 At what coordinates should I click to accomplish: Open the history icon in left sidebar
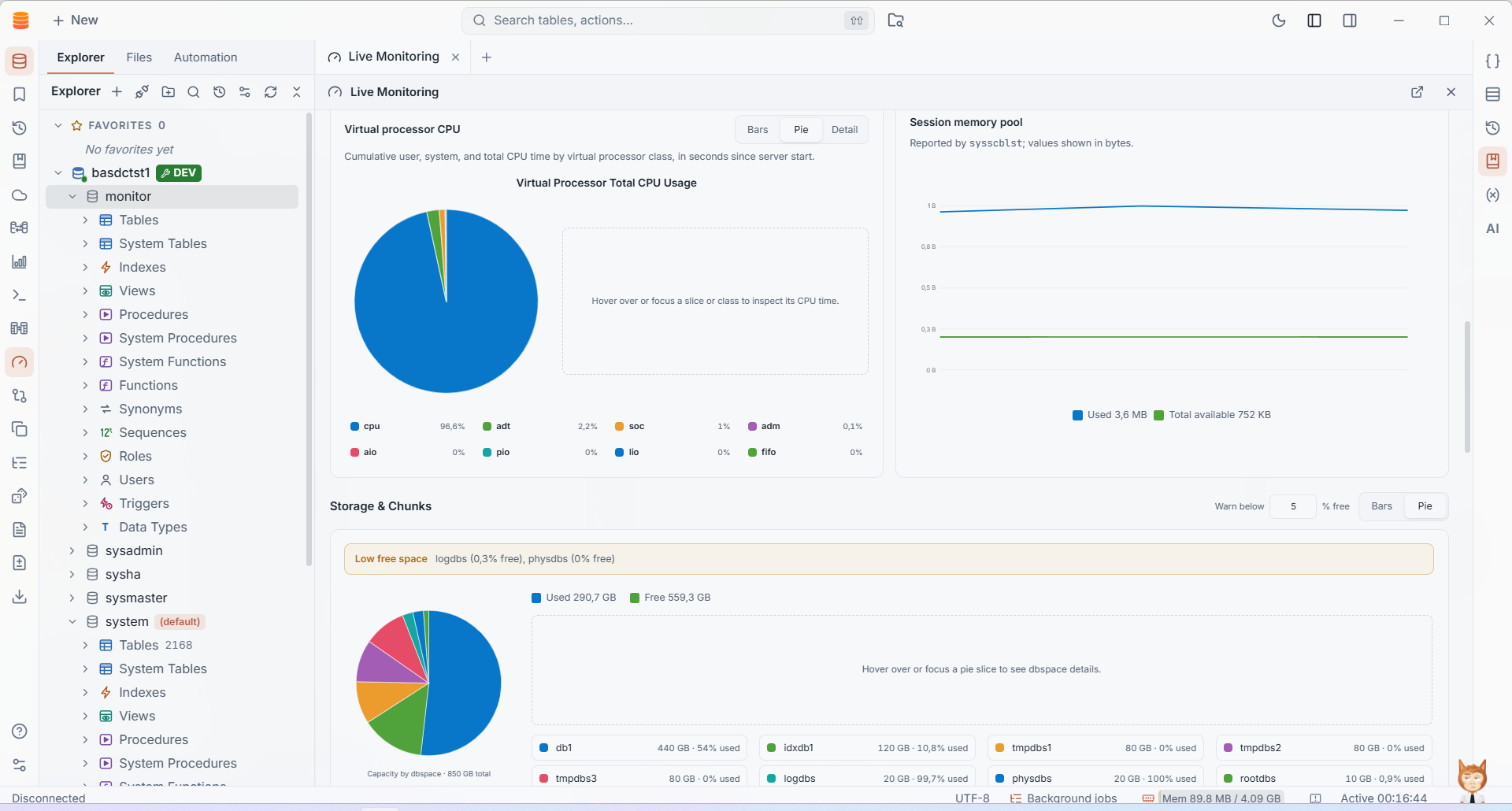point(20,128)
